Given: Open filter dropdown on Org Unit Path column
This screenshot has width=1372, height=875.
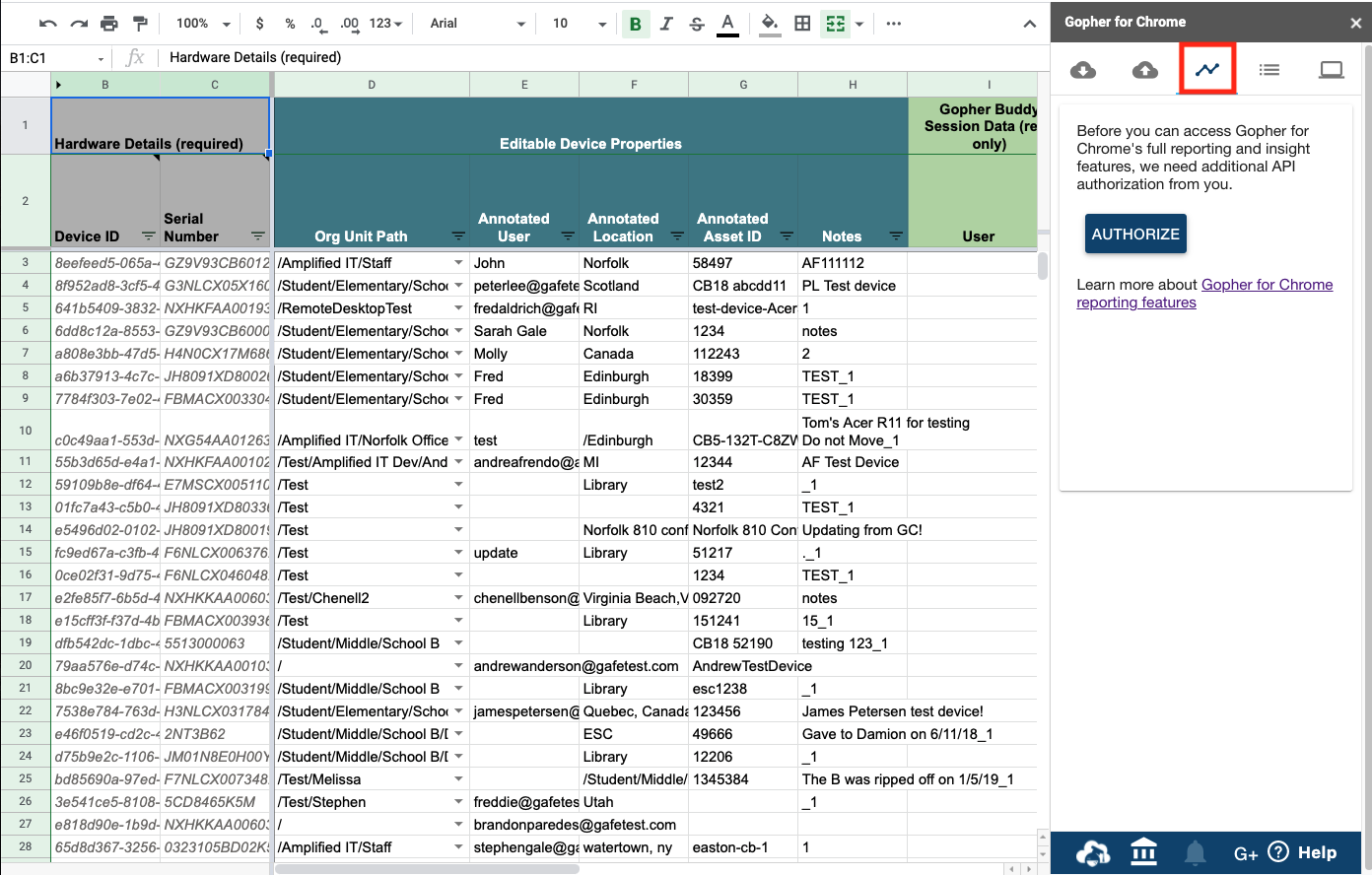Looking at the screenshot, I should (458, 236).
